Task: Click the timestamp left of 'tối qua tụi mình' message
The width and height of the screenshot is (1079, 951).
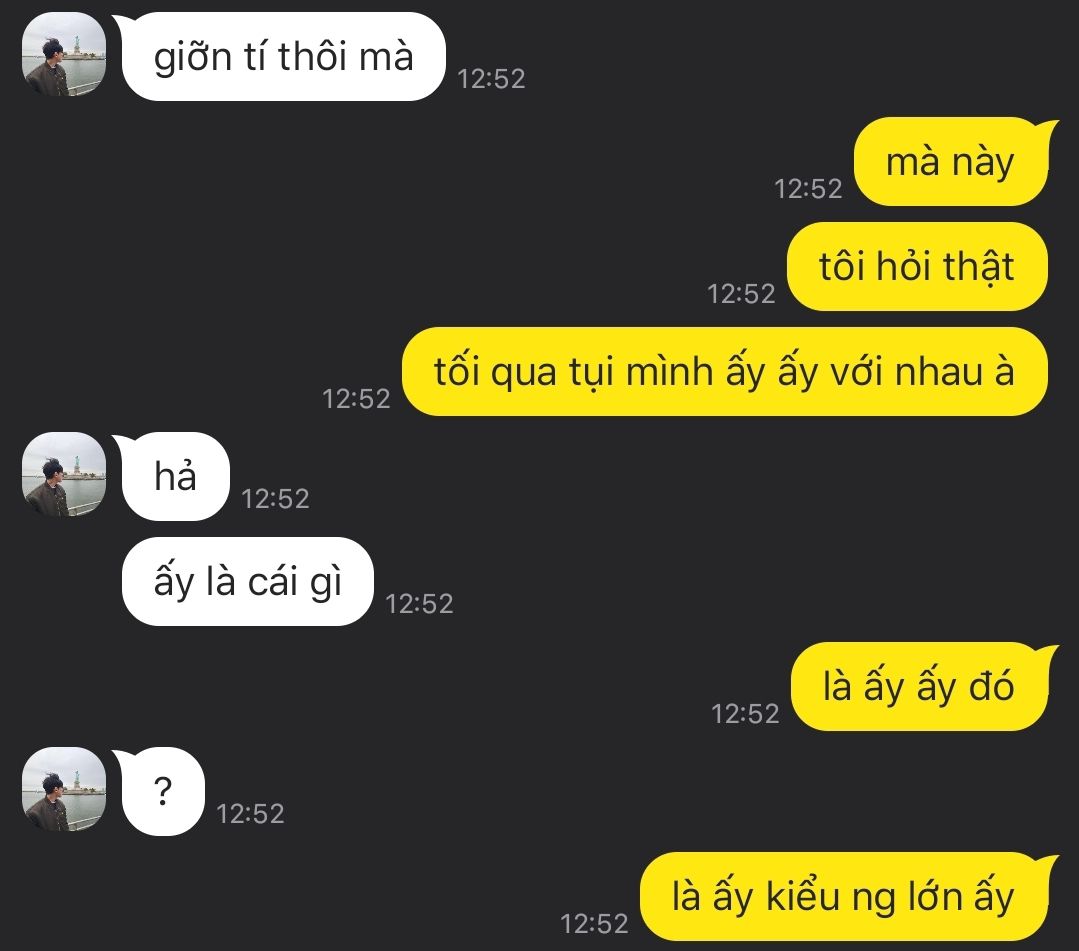Action: [x=356, y=399]
